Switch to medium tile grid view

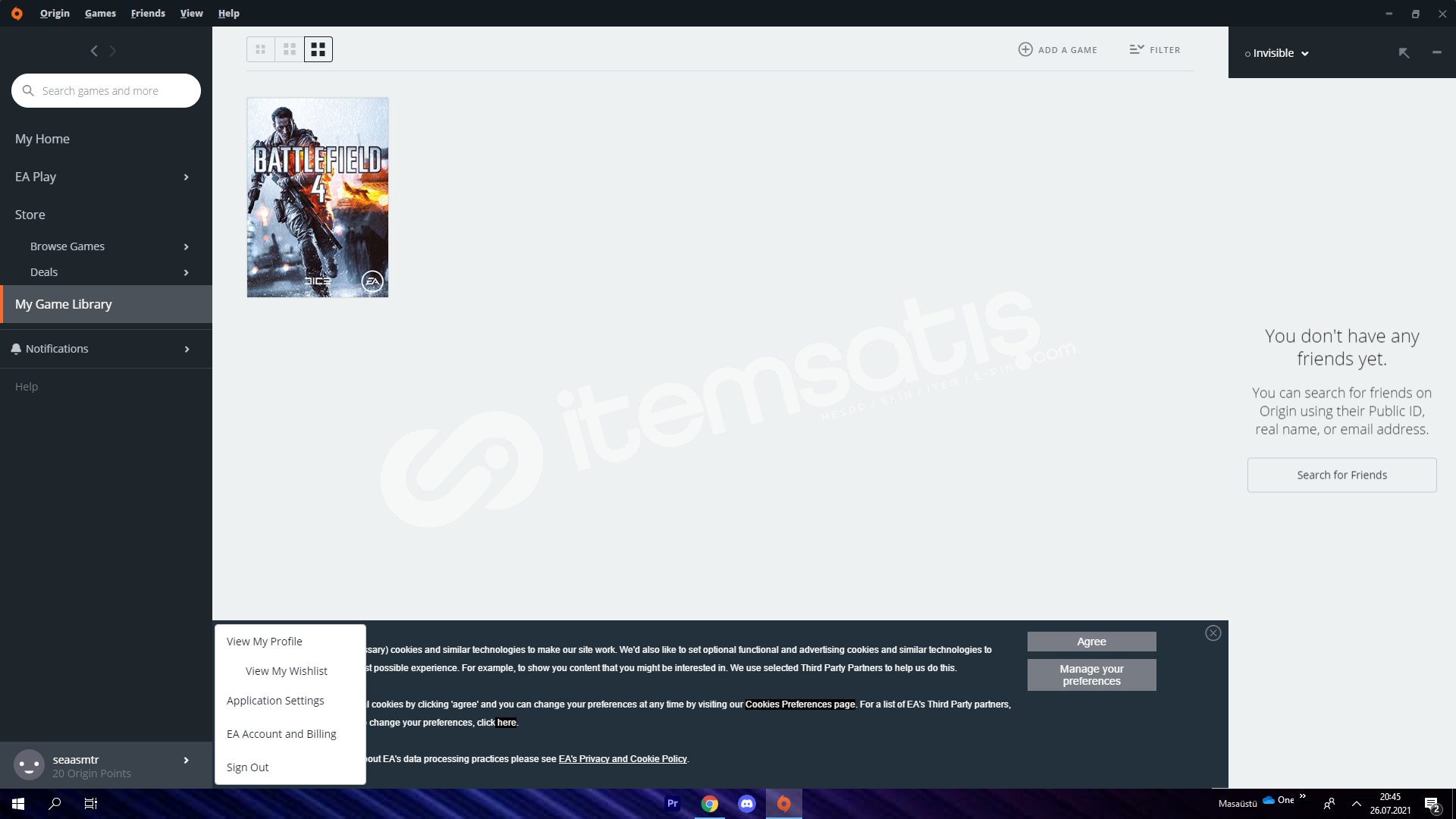click(290, 49)
